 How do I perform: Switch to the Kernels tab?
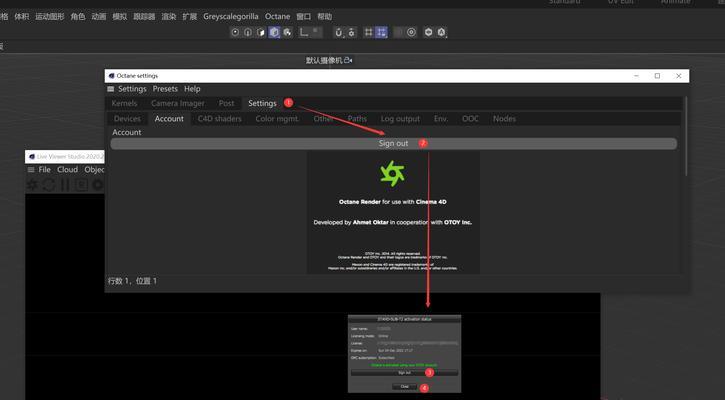click(x=124, y=103)
